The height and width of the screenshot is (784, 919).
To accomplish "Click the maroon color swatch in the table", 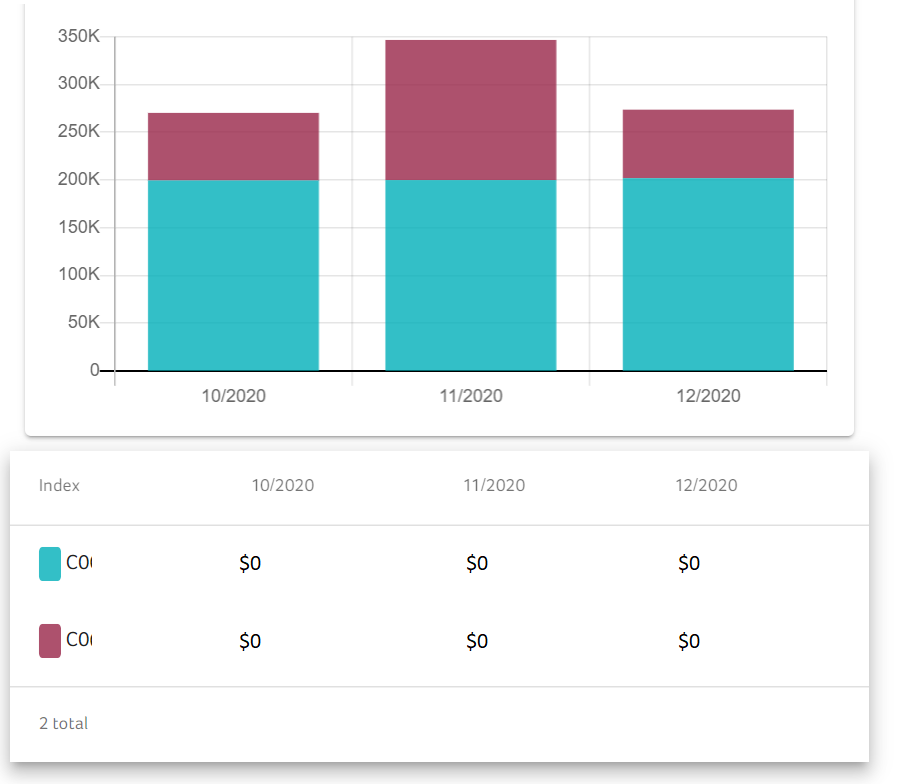I will tap(50, 641).
